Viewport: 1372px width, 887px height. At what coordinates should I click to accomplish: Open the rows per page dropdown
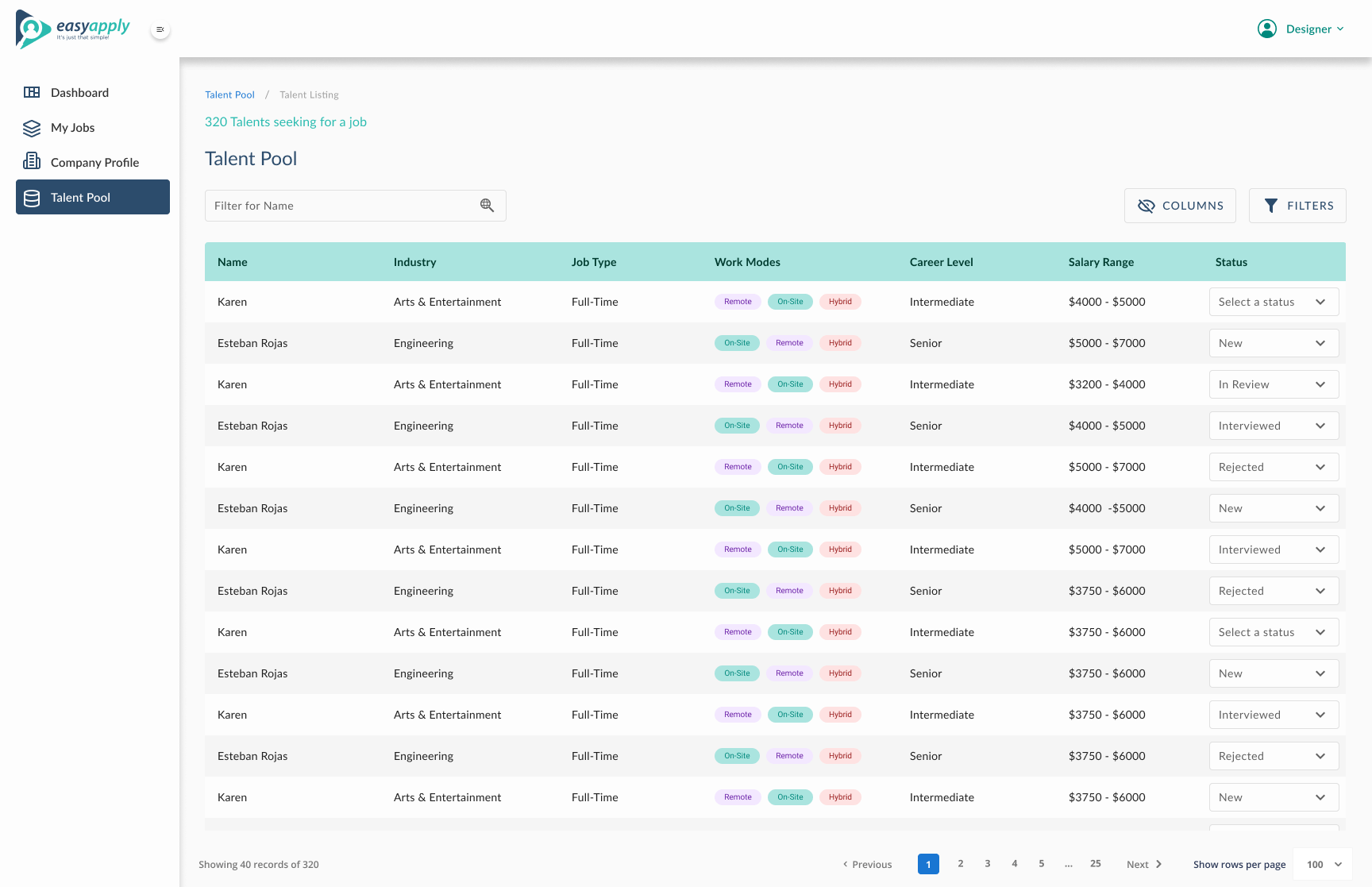tap(1323, 865)
